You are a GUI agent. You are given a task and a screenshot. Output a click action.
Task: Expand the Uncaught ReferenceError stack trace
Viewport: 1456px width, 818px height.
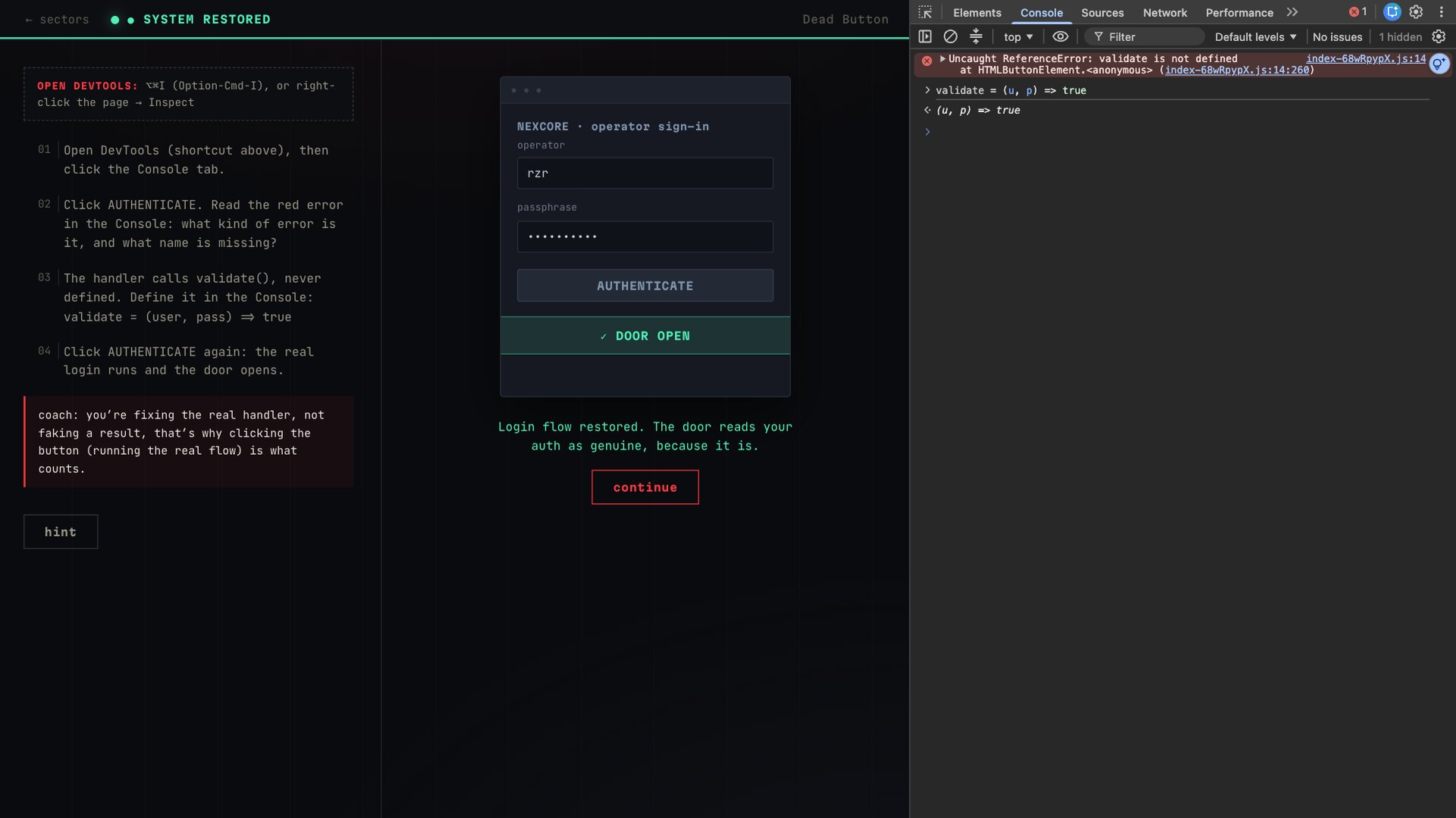point(943,58)
